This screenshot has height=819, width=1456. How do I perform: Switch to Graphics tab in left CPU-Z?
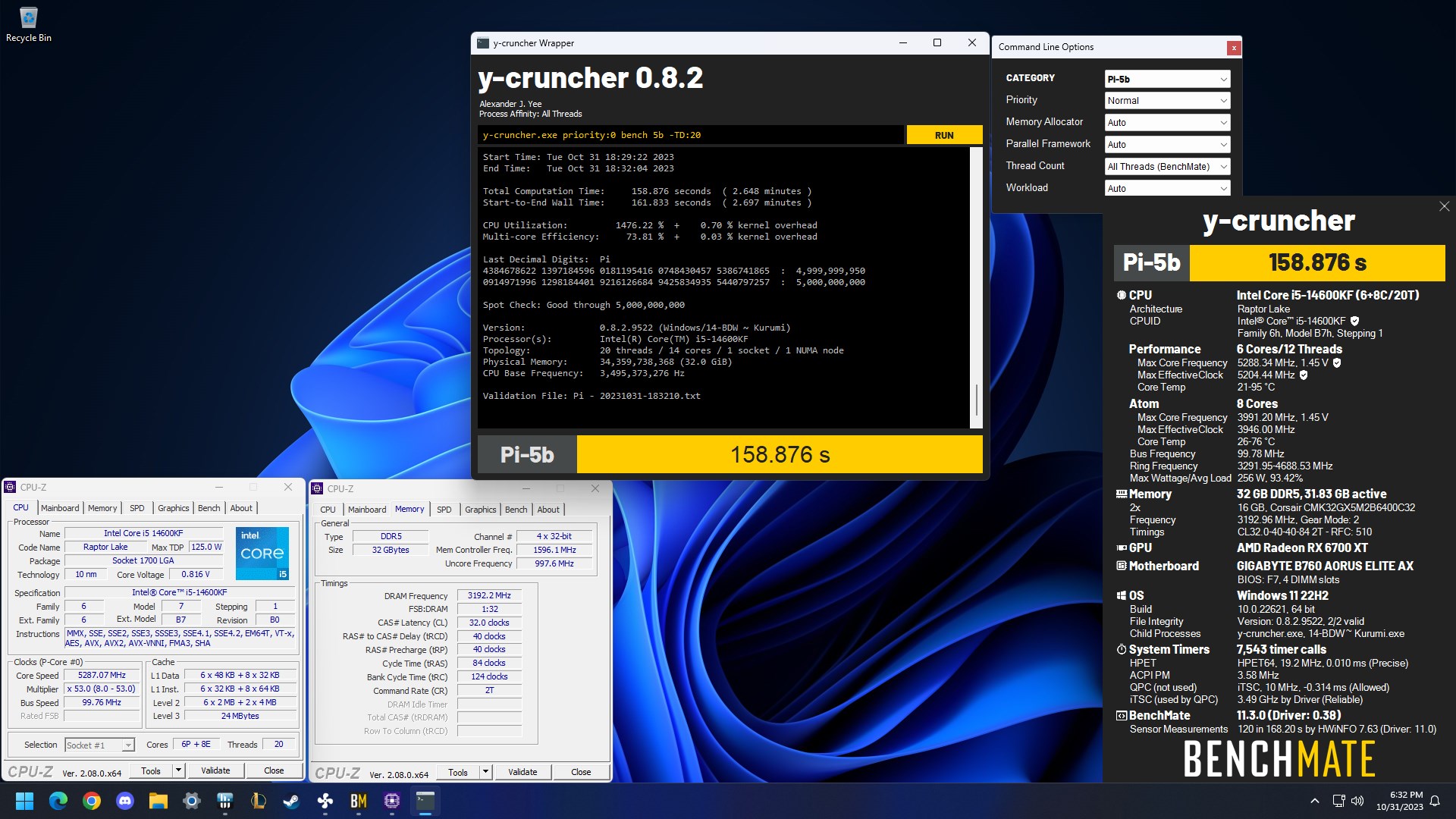(174, 508)
